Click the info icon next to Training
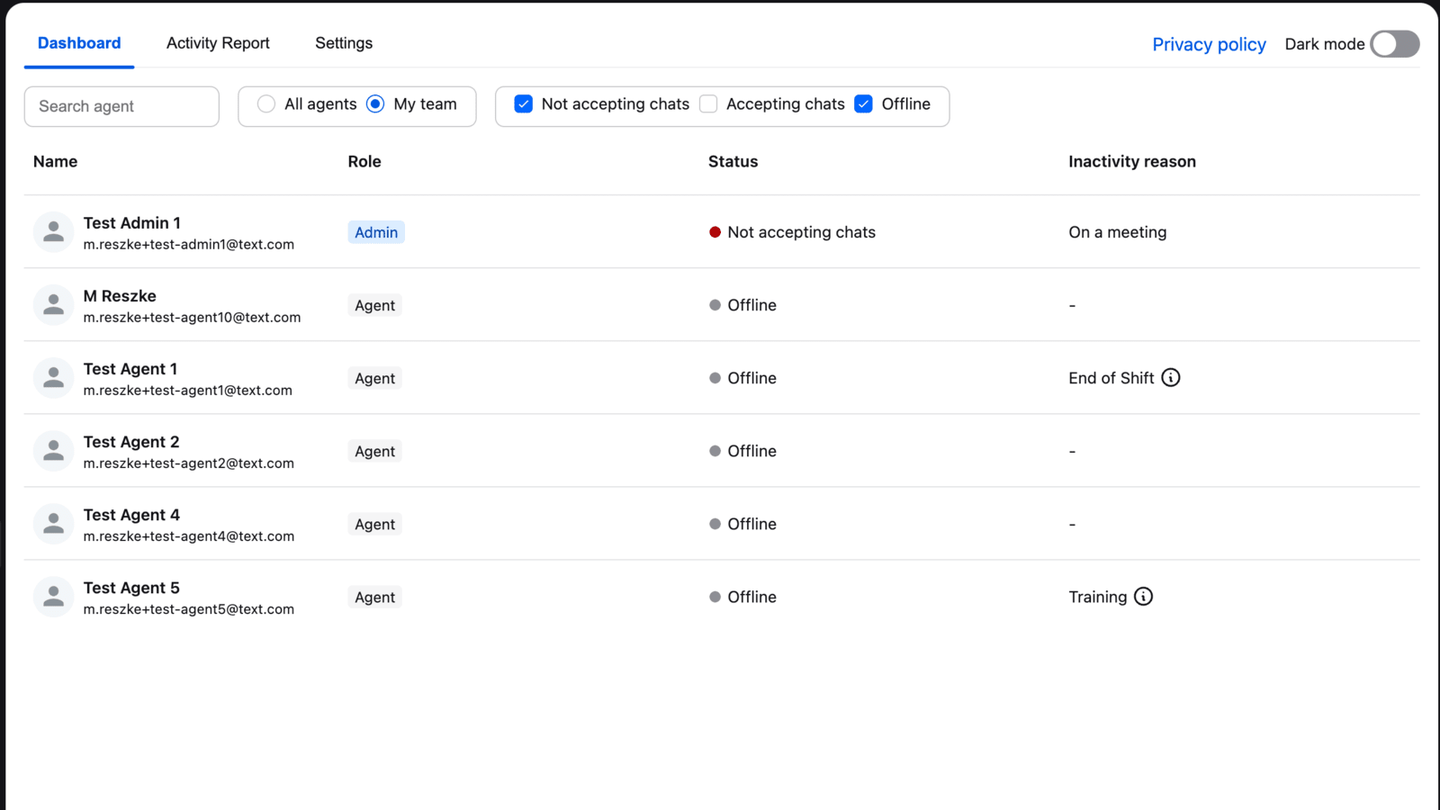The width and height of the screenshot is (1440, 810). click(1143, 597)
